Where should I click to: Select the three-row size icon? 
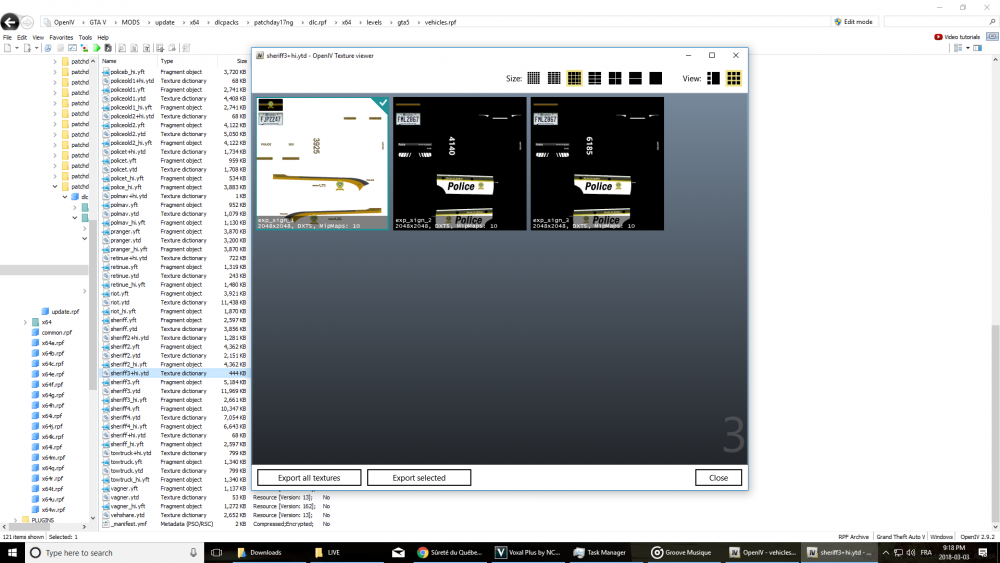[x=594, y=78]
